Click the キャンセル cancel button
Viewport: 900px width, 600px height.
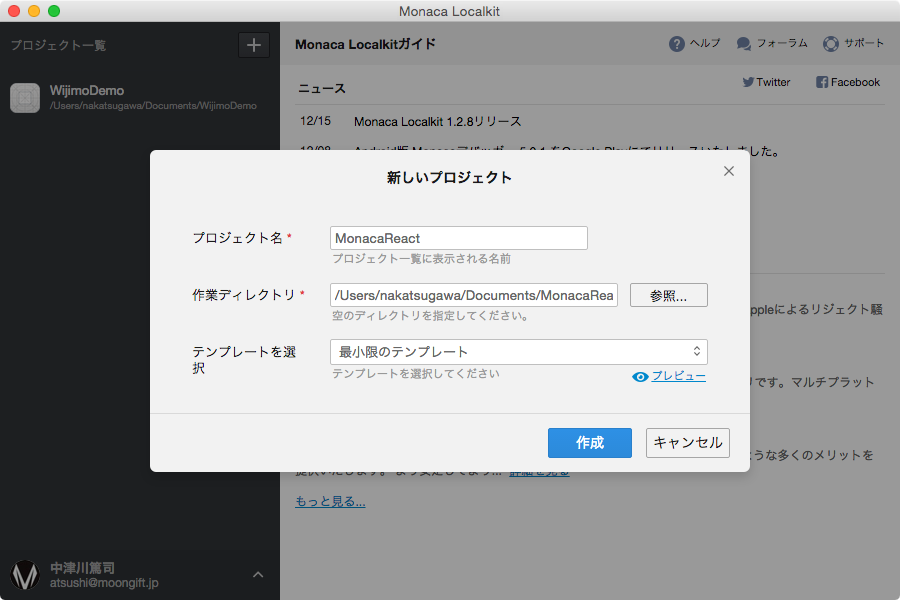click(x=688, y=443)
